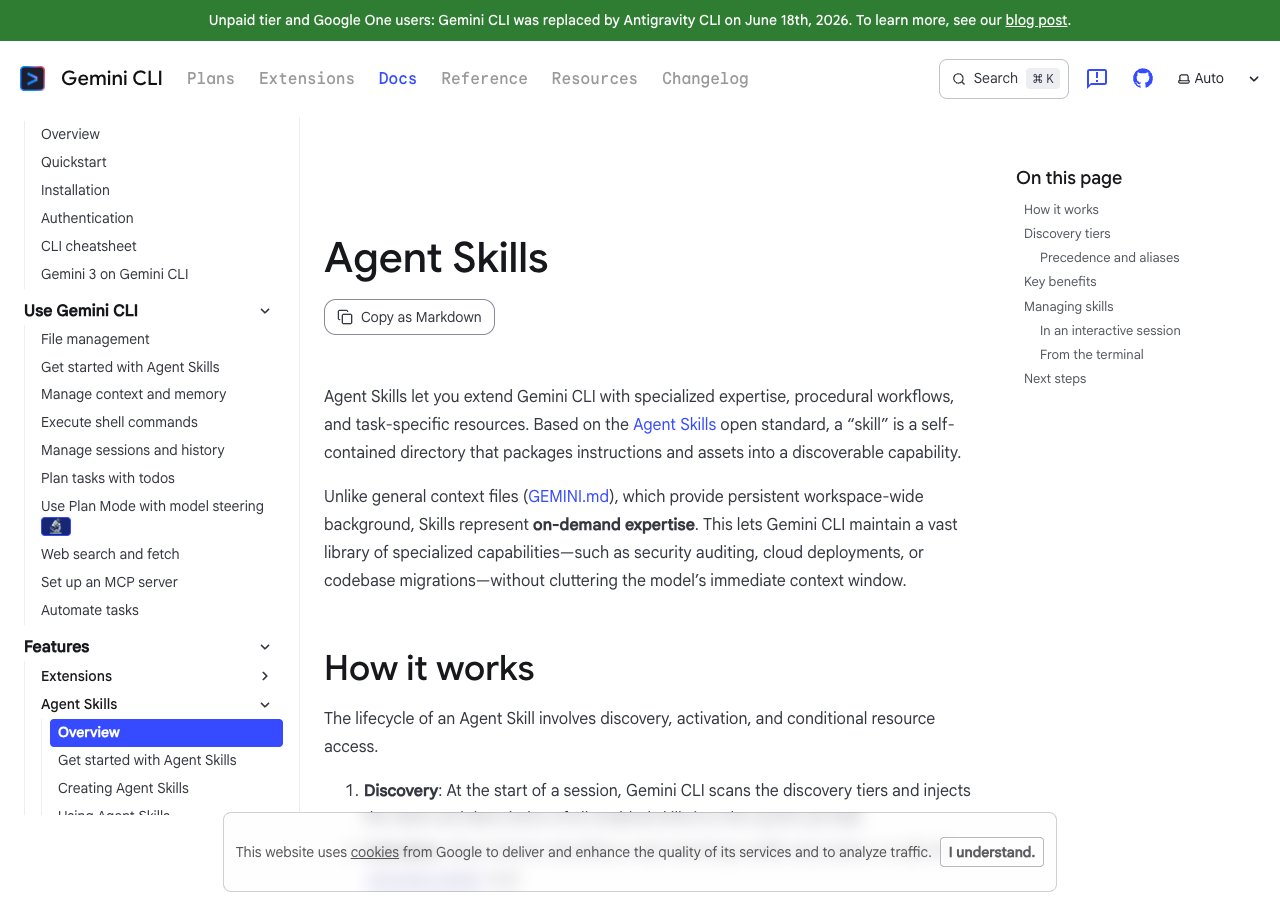Open the GEMINI.md link
Viewport: 1280px width, 900px height.
pos(569,496)
